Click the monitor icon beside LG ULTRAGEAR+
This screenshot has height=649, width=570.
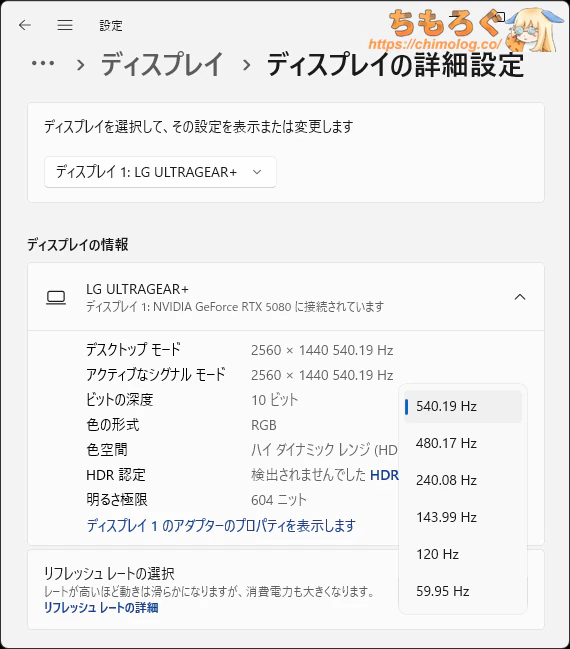[56, 297]
